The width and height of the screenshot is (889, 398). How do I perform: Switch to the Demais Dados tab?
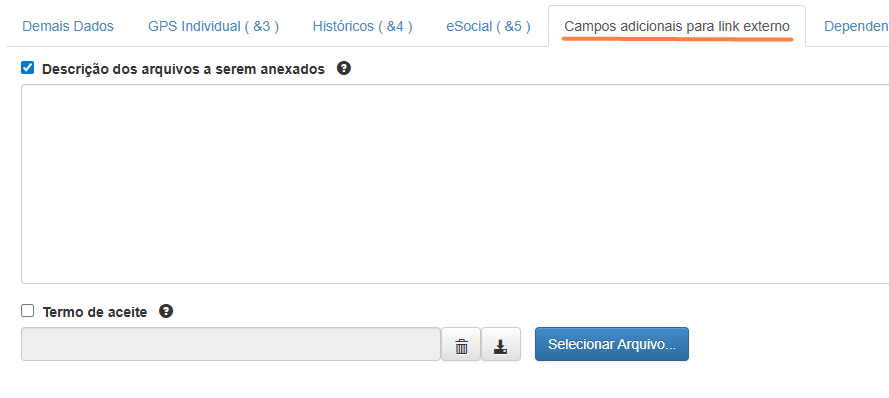tap(68, 26)
